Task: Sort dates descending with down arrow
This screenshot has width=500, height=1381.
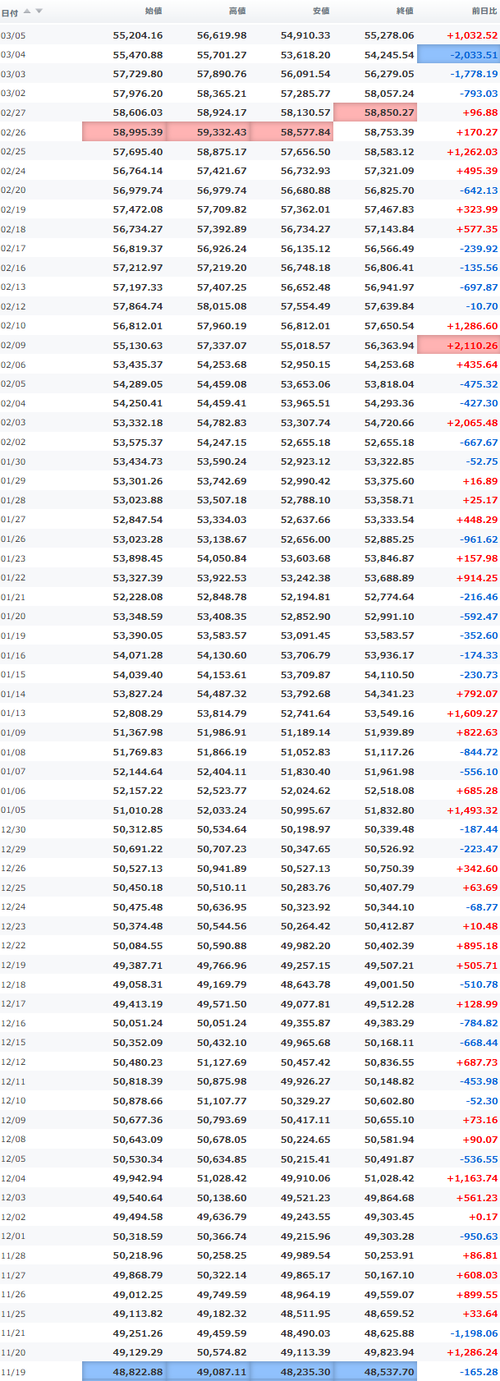Action: point(39,11)
